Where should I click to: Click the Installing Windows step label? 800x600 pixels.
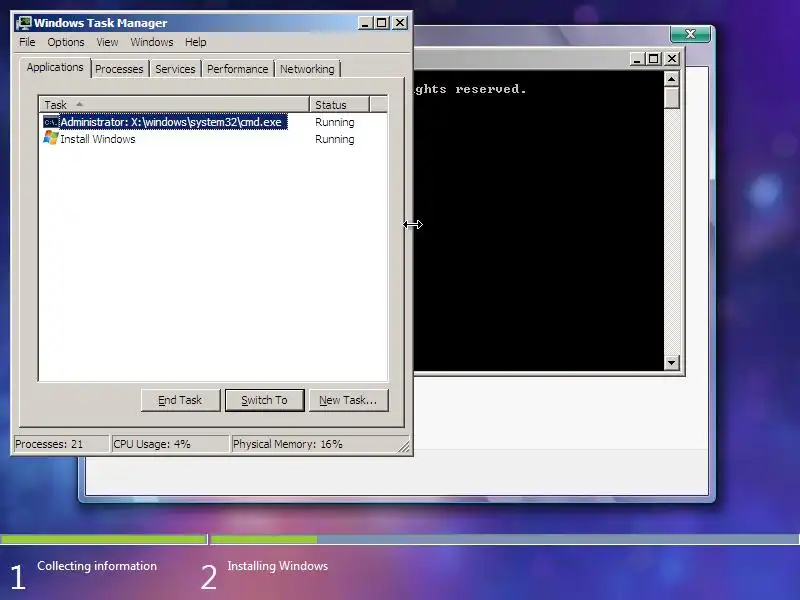(278, 566)
